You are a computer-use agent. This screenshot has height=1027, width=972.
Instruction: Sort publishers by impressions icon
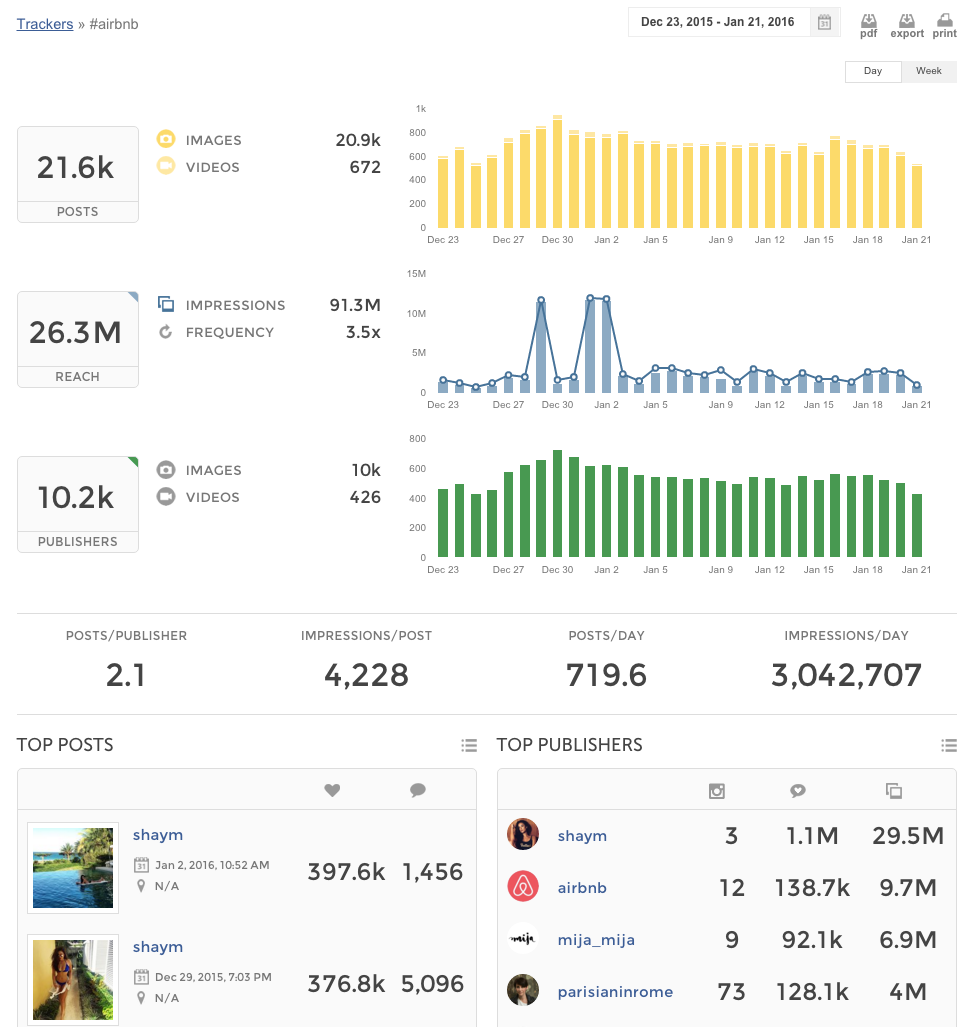coord(894,791)
